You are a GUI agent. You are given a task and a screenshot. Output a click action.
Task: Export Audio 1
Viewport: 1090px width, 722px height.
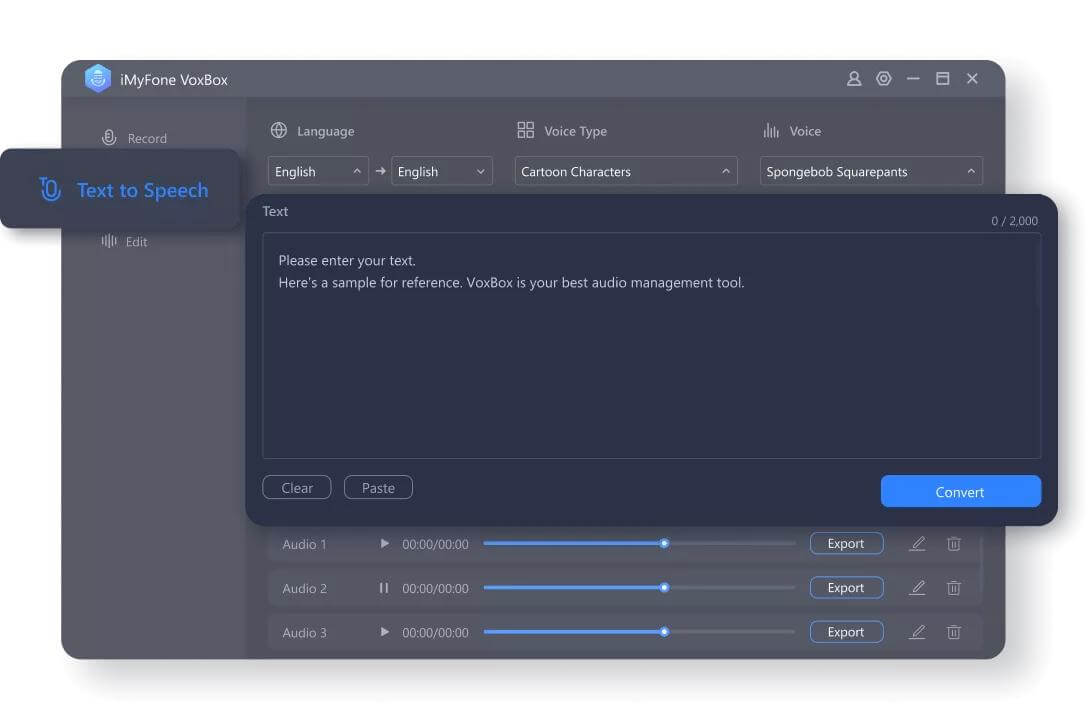pyautogui.click(x=846, y=543)
